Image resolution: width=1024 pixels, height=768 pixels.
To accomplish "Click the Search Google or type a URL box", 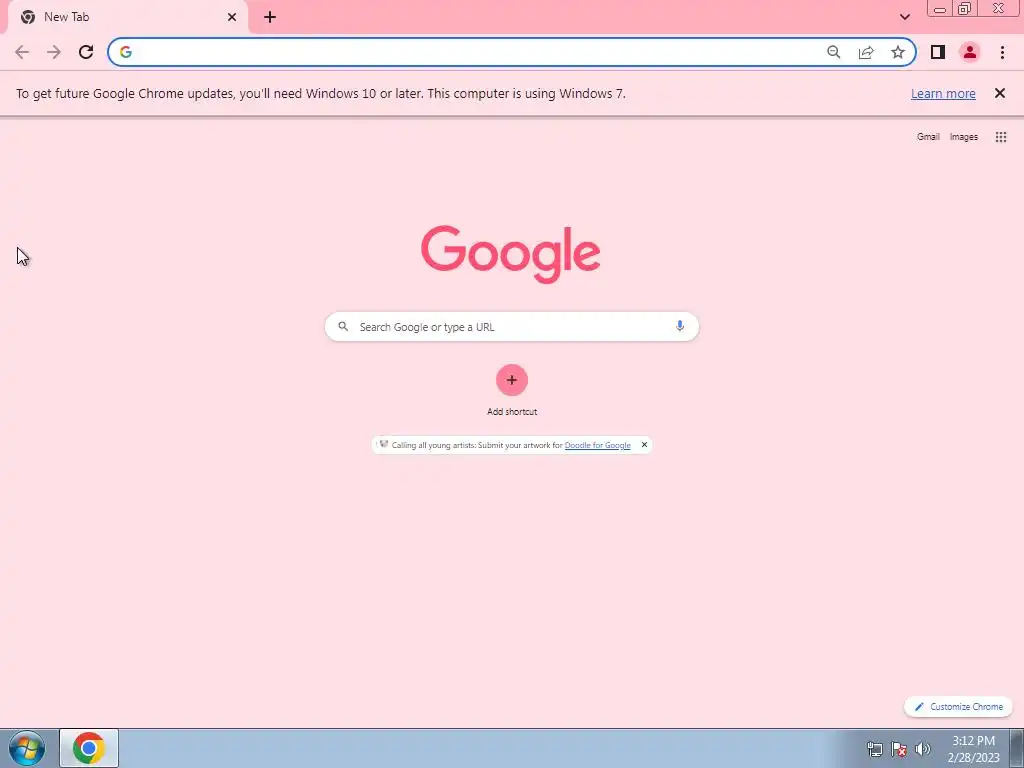I will [512, 327].
